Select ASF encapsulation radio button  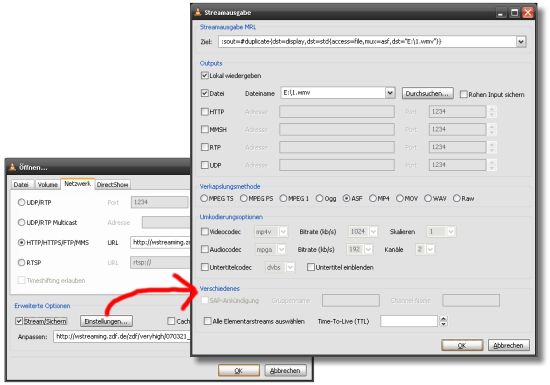[x=346, y=198]
